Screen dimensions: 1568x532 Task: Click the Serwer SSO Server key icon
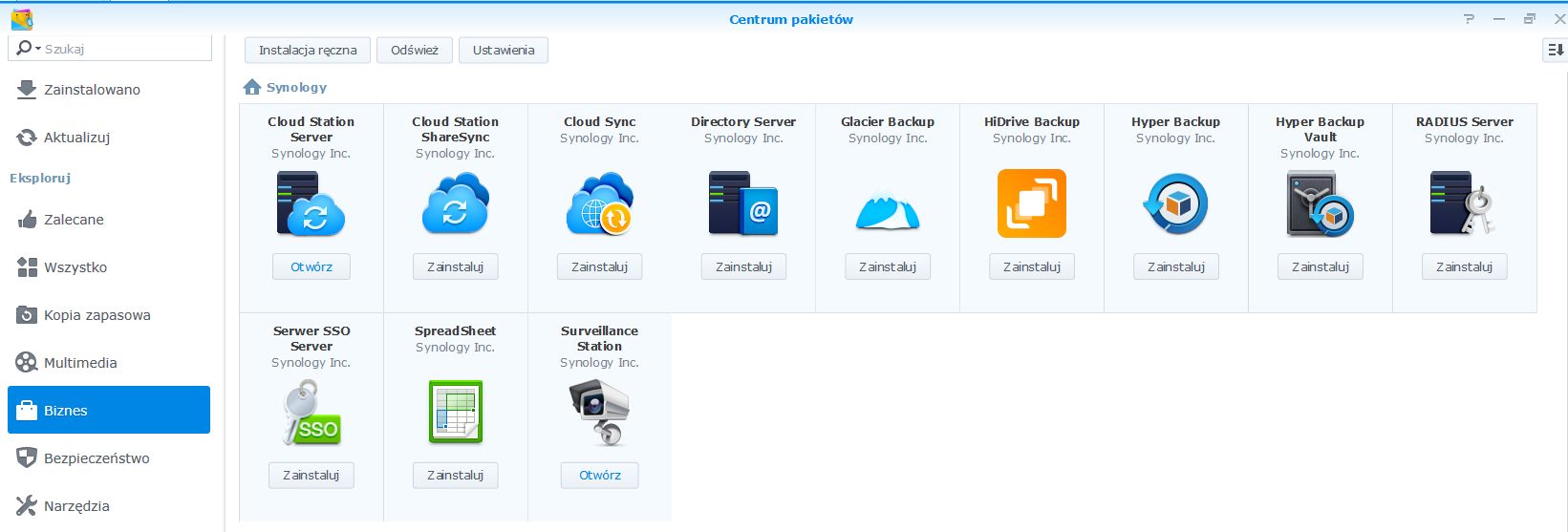pyautogui.click(x=311, y=413)
